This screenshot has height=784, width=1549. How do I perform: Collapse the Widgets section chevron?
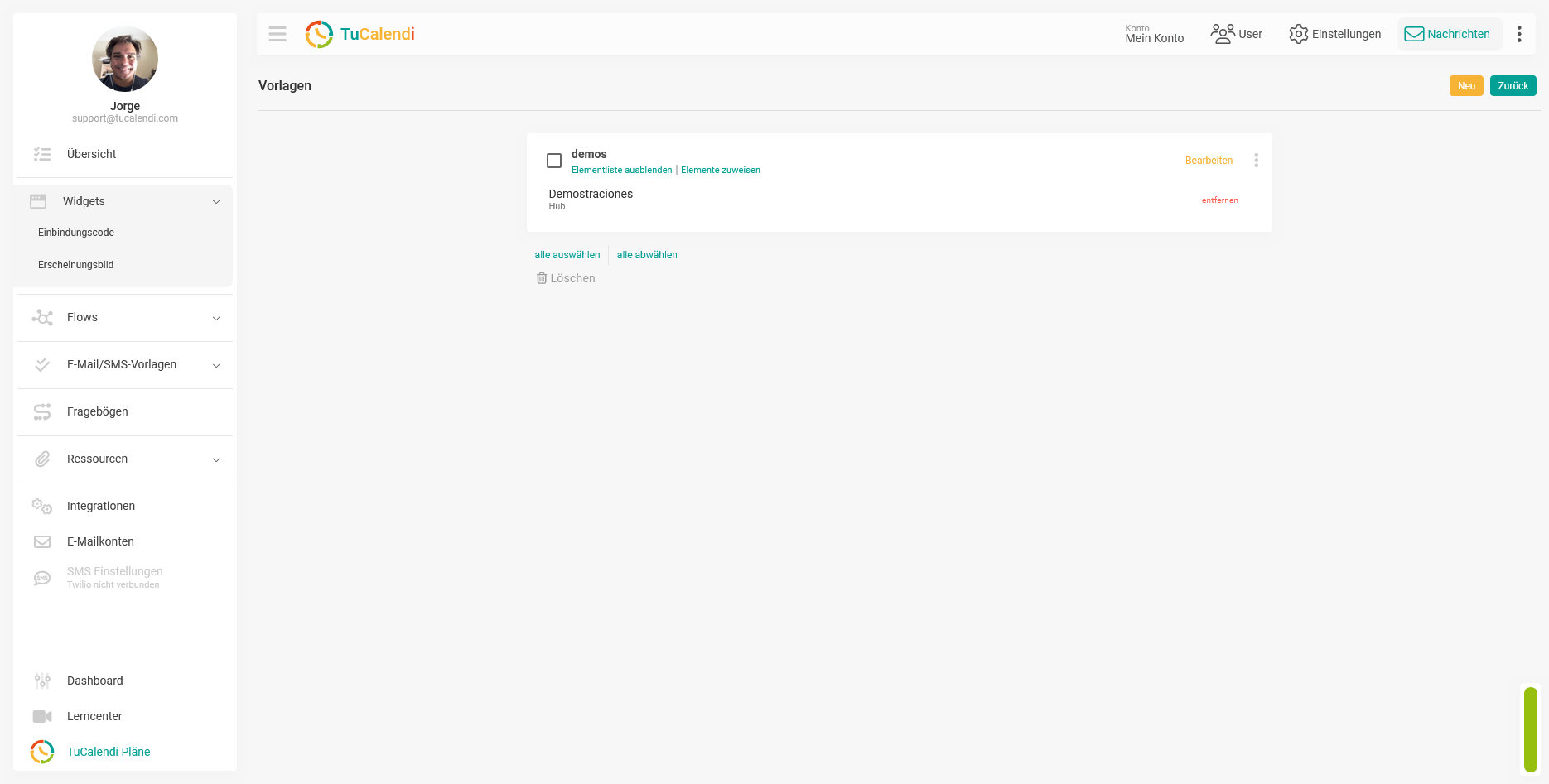tap(216, 201)
